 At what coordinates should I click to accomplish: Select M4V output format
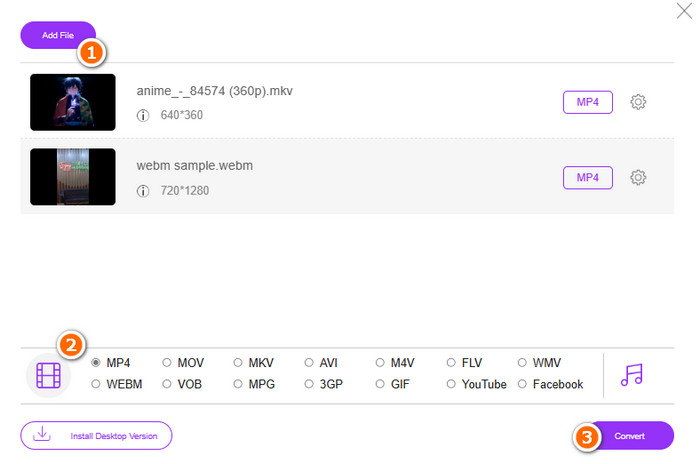click(380, 363)
